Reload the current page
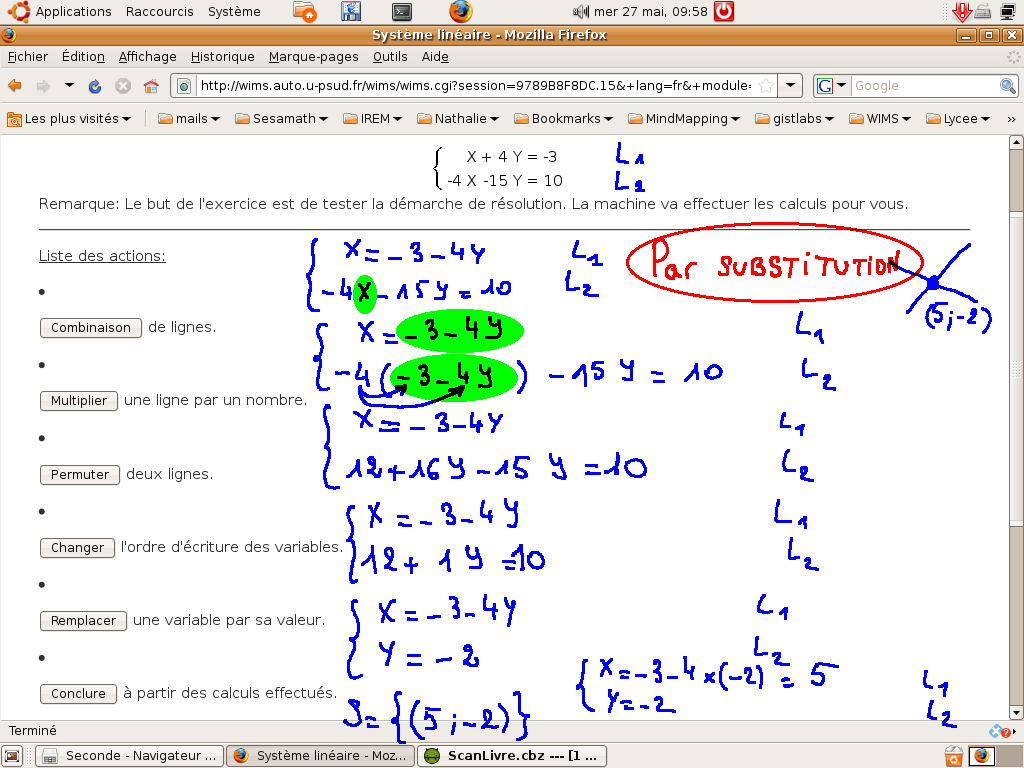This screenshot has height=768, width=1024. coord(95,86)
